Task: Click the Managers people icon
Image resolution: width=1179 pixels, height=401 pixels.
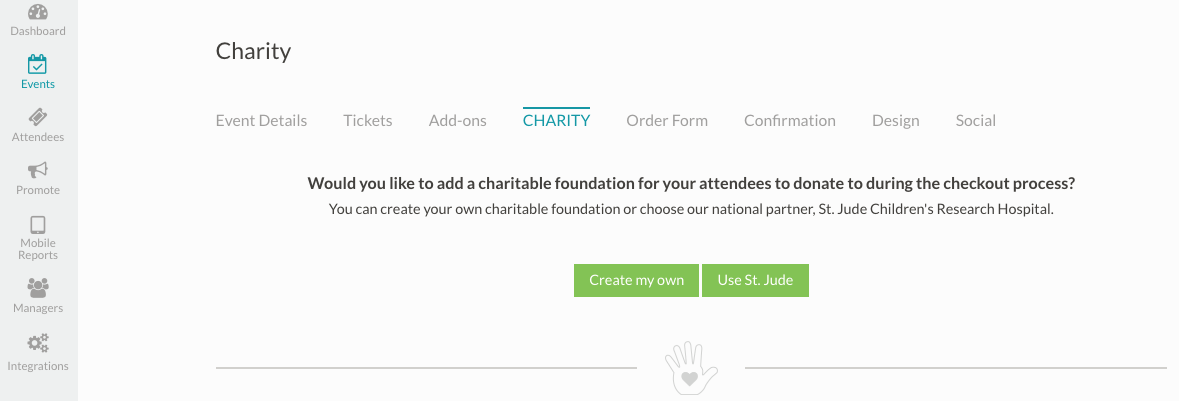Action: click(x=38, y=289)
